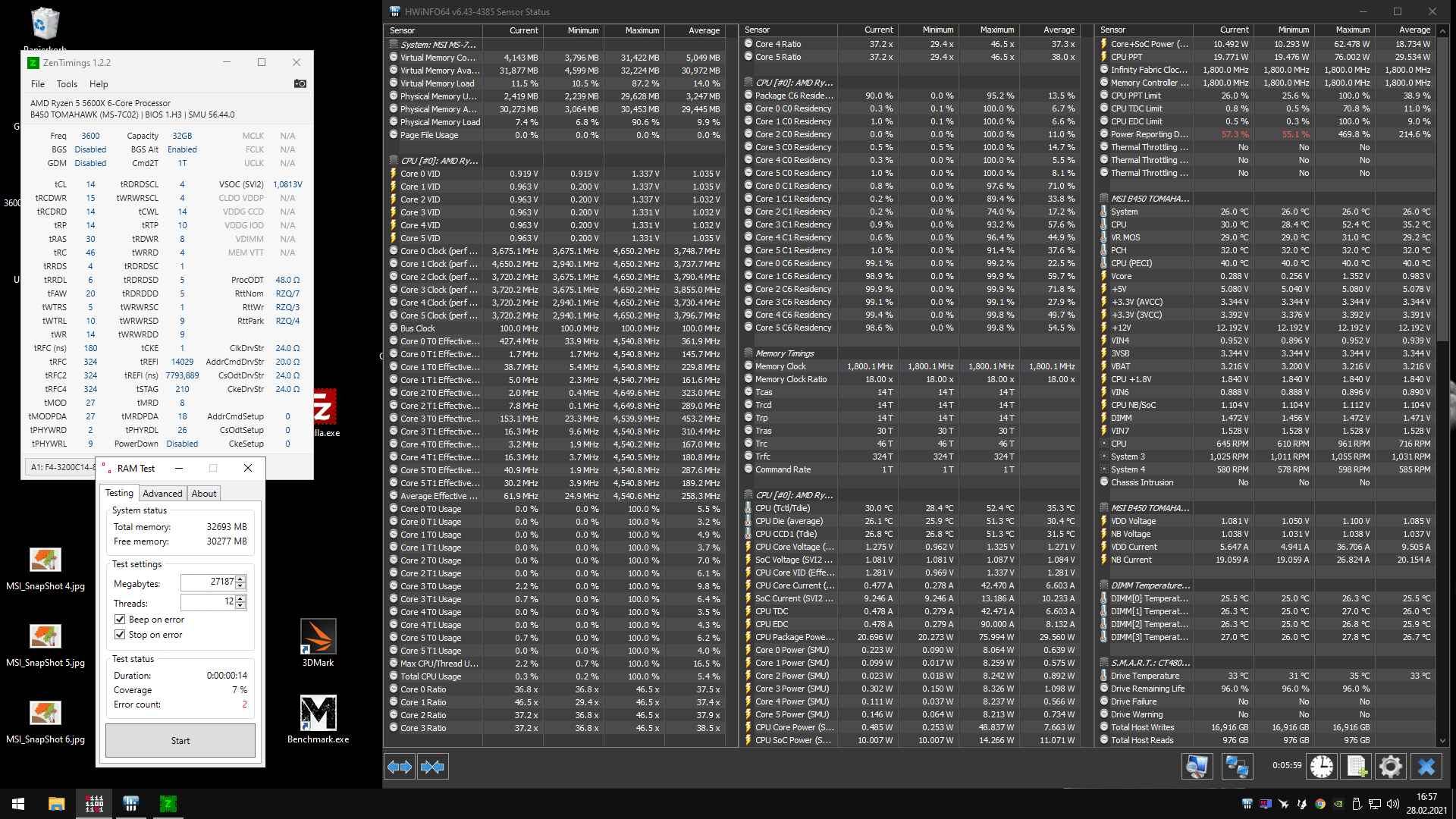
Task: Select MSI_SnapShot 5.jpg desktop file
Action: tap(45, 645)
